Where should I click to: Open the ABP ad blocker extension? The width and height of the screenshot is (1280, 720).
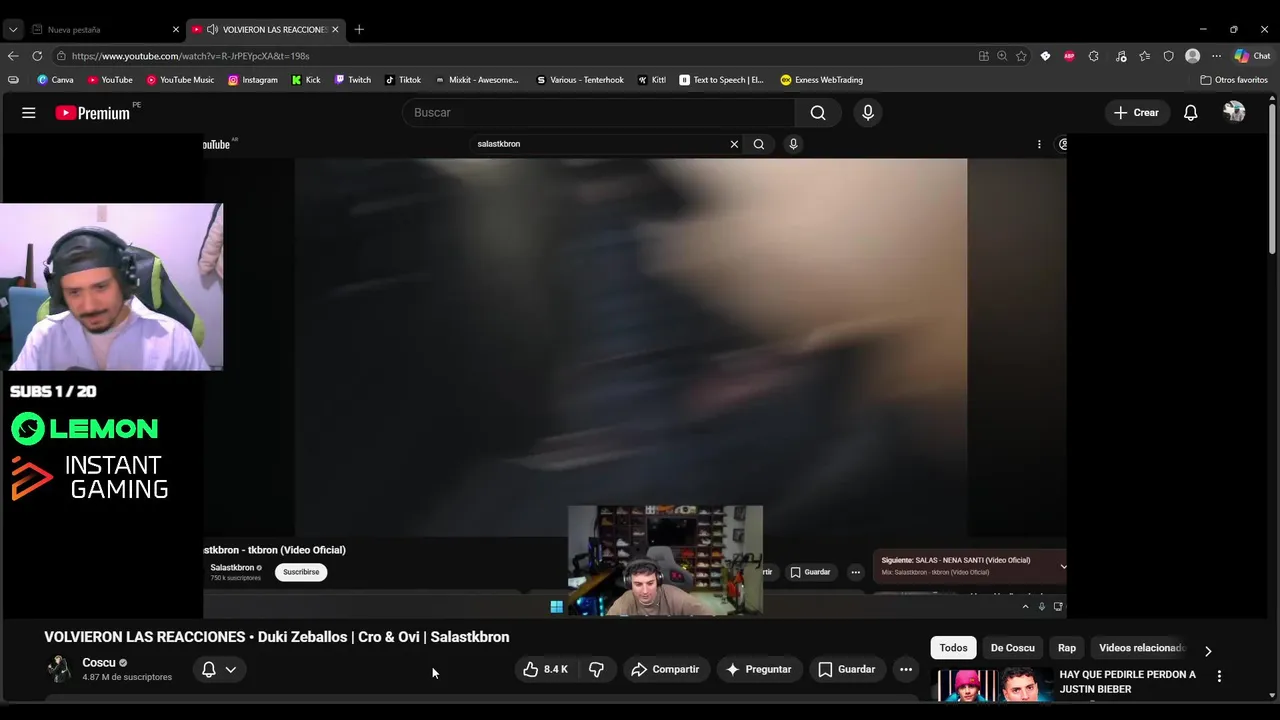click(x=1069, y=56)
